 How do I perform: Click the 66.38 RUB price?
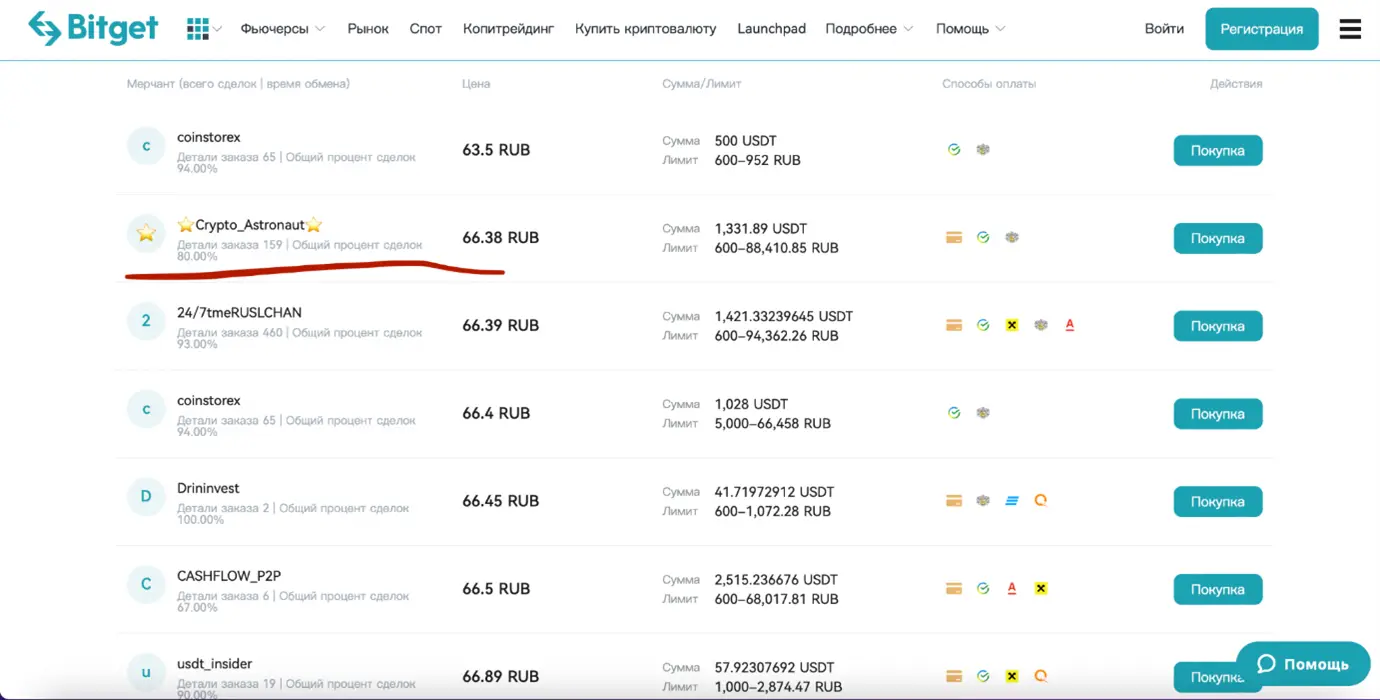tap(500, 238)
